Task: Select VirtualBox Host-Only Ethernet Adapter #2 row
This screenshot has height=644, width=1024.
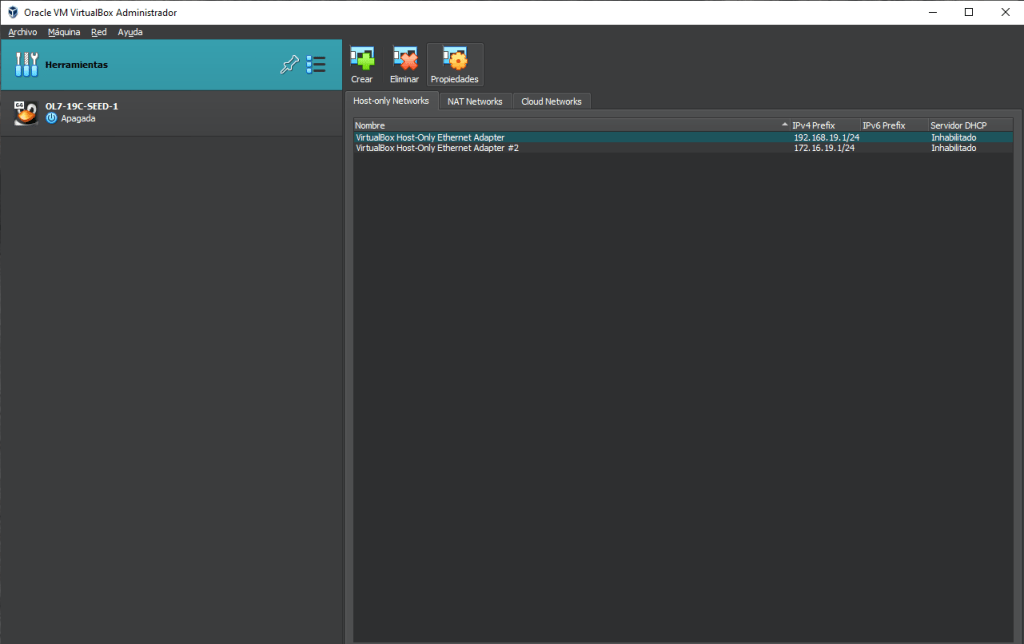Action: [437, 148]
